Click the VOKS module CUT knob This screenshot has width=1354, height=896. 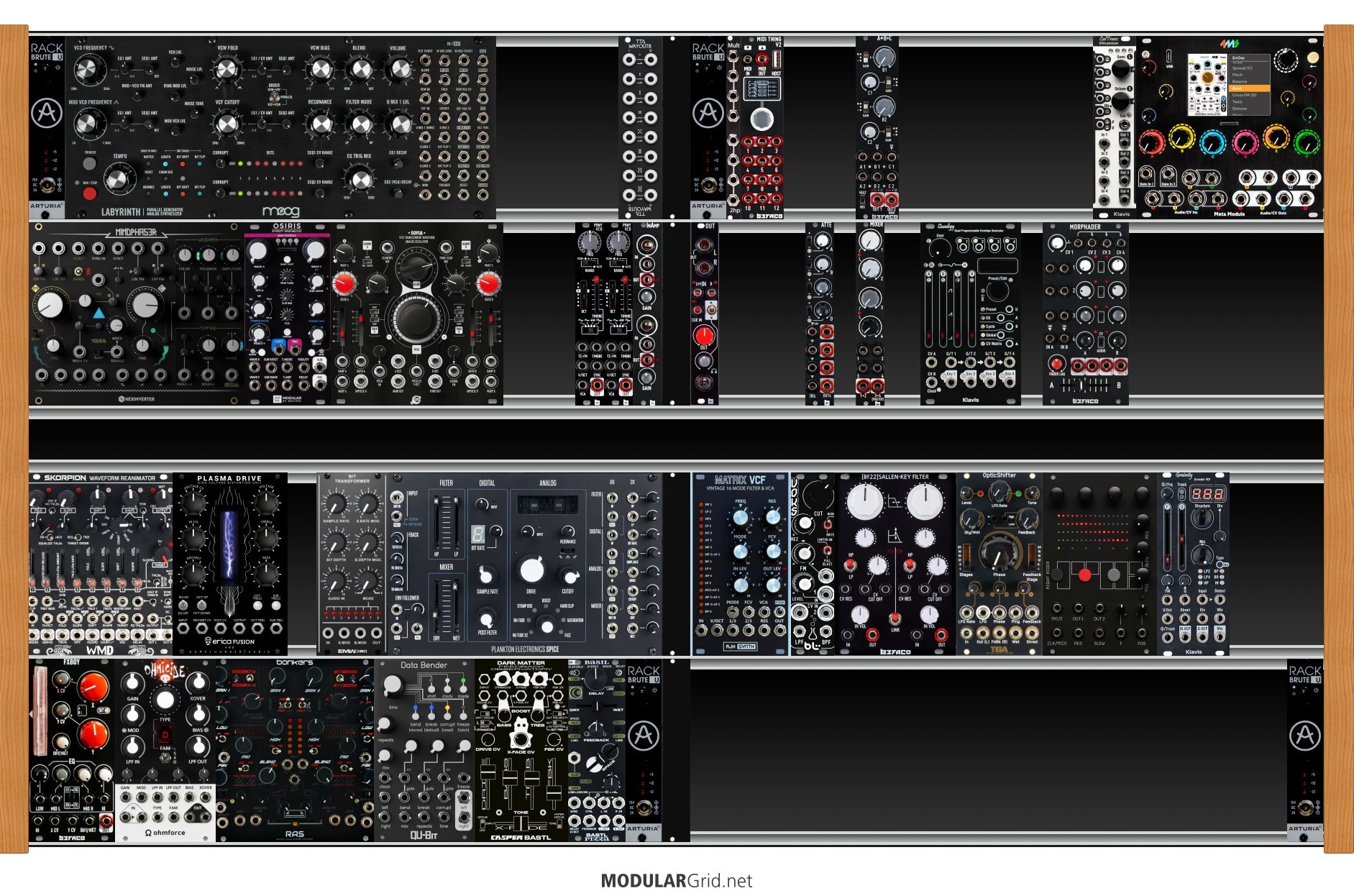point(818,495)
